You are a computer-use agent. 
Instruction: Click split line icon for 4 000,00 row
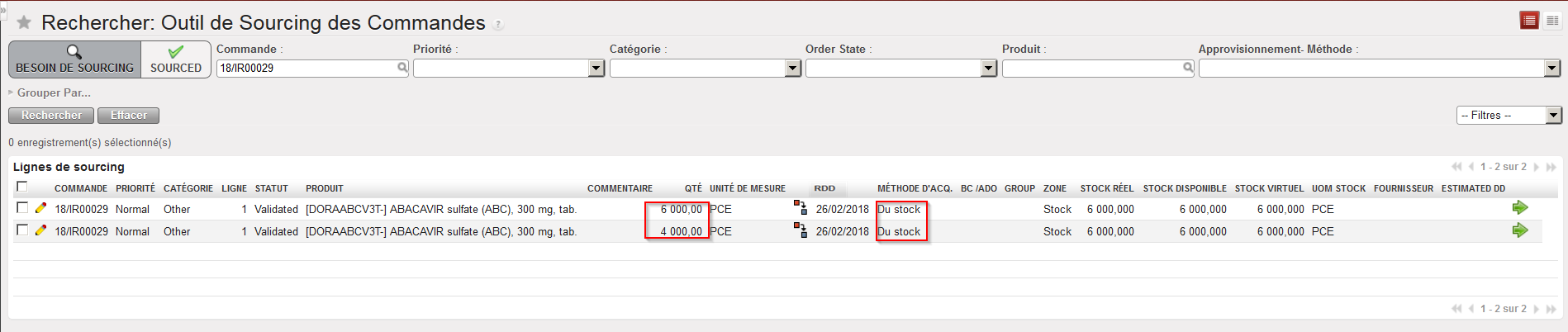801,230
